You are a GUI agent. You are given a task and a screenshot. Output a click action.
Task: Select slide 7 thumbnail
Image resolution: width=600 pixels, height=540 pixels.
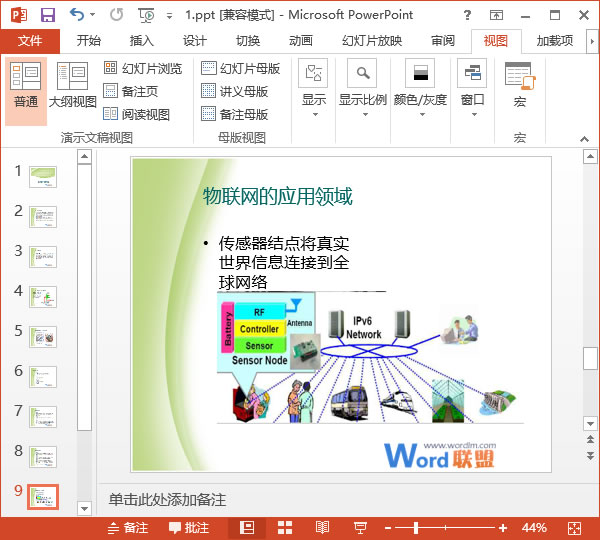[43, 417]
